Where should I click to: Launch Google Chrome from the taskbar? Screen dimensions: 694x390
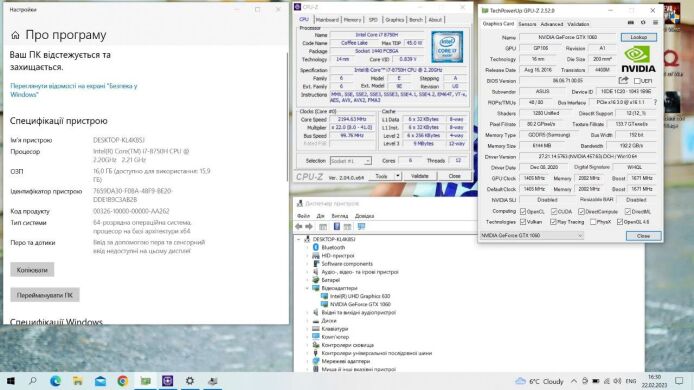pyautogui.click(x=123, y=381)
